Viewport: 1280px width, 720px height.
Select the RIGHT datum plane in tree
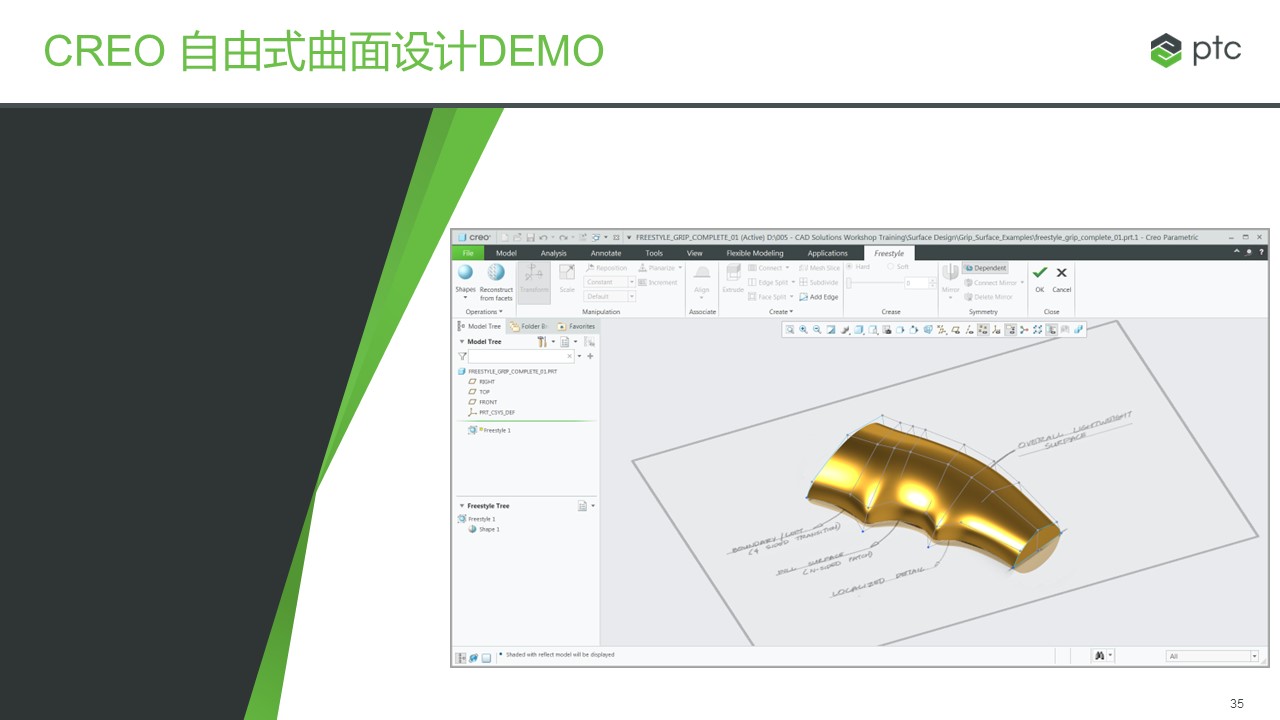tap(482, 382)
